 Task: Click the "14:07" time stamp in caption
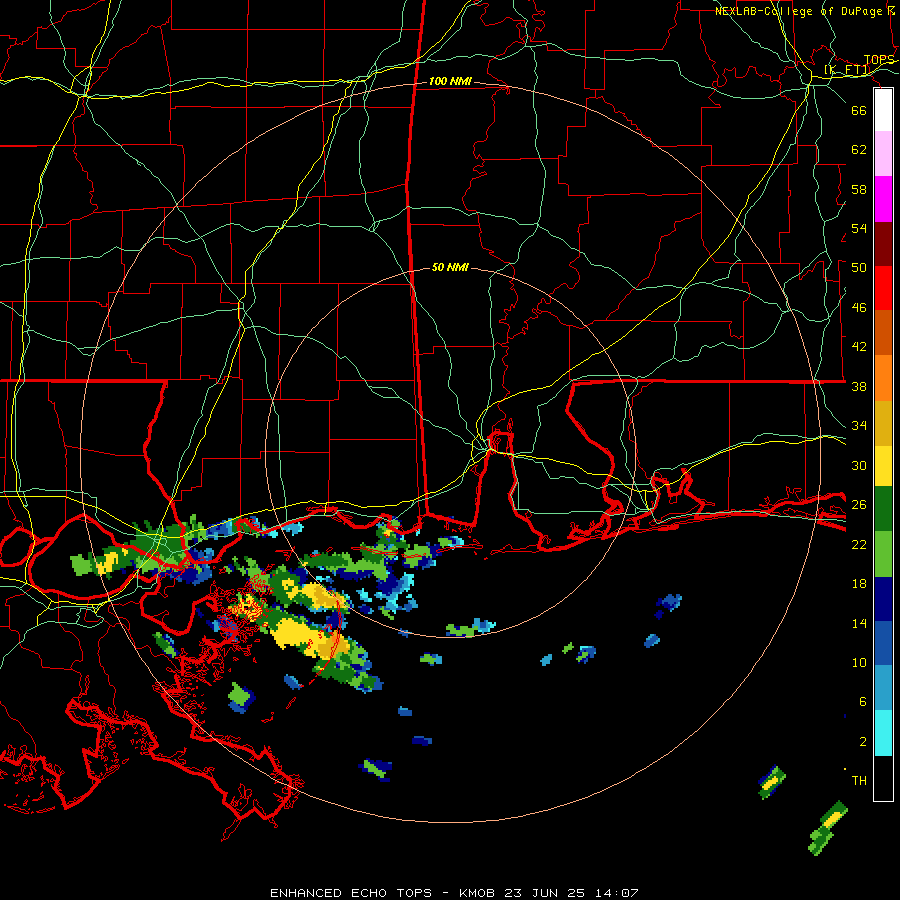click(616, 893)
